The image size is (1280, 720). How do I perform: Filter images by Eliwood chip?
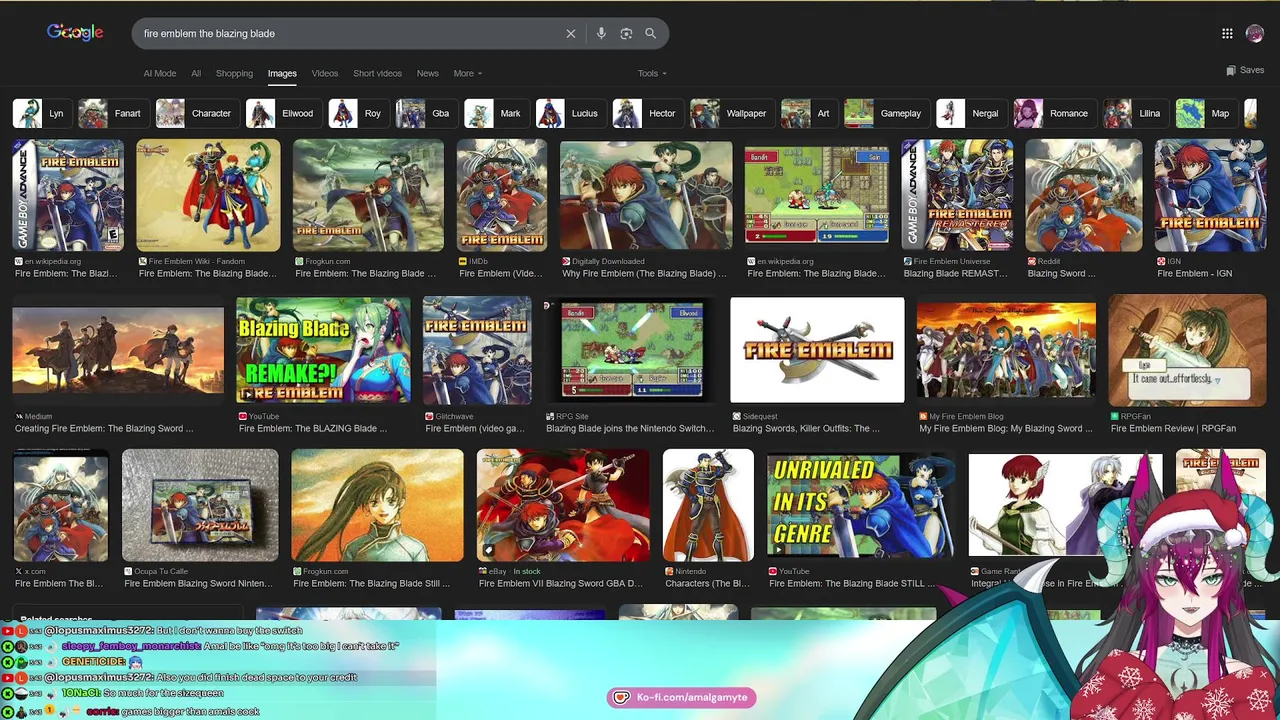283,113
